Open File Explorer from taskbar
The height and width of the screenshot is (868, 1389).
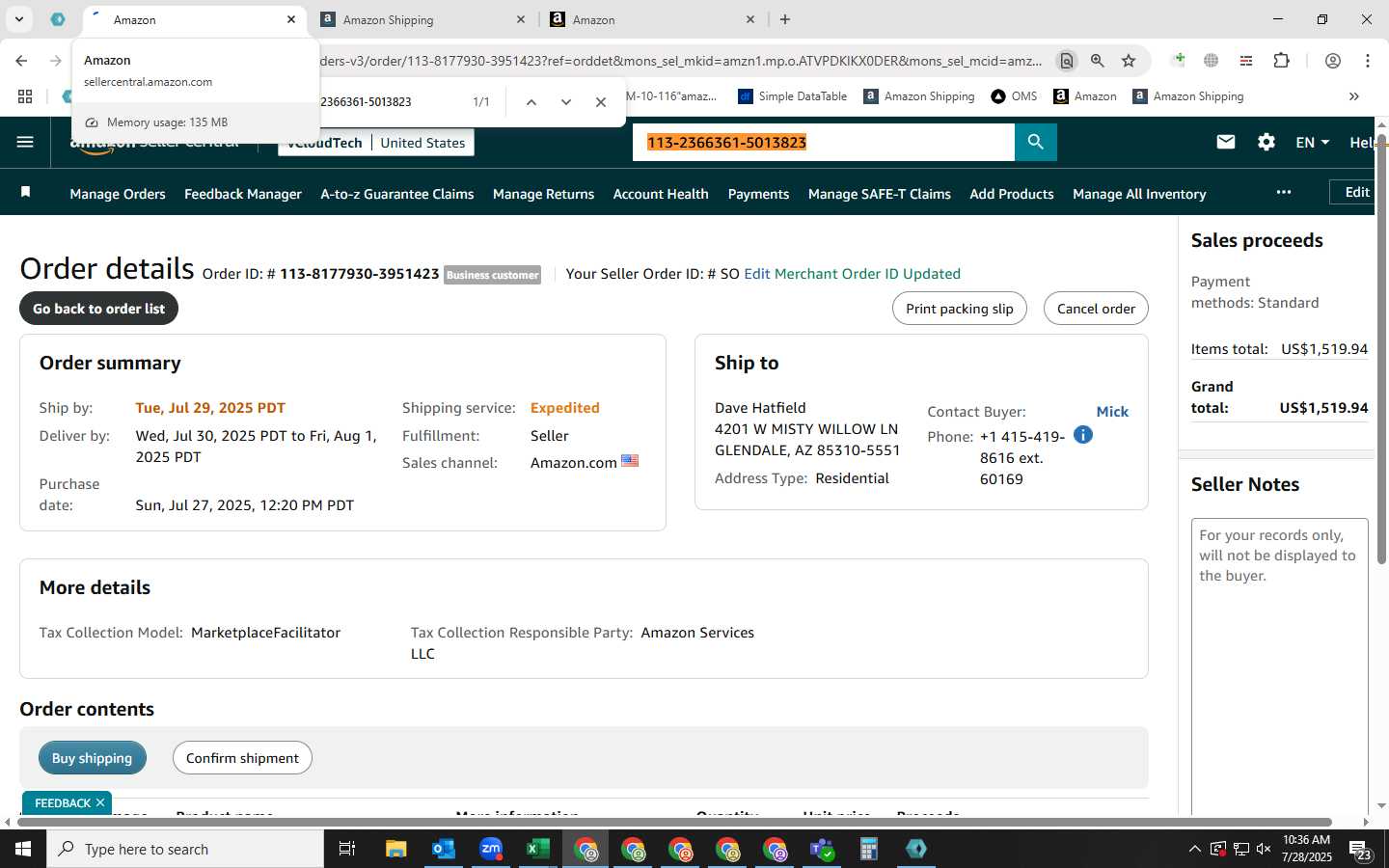tap(396, 849)
